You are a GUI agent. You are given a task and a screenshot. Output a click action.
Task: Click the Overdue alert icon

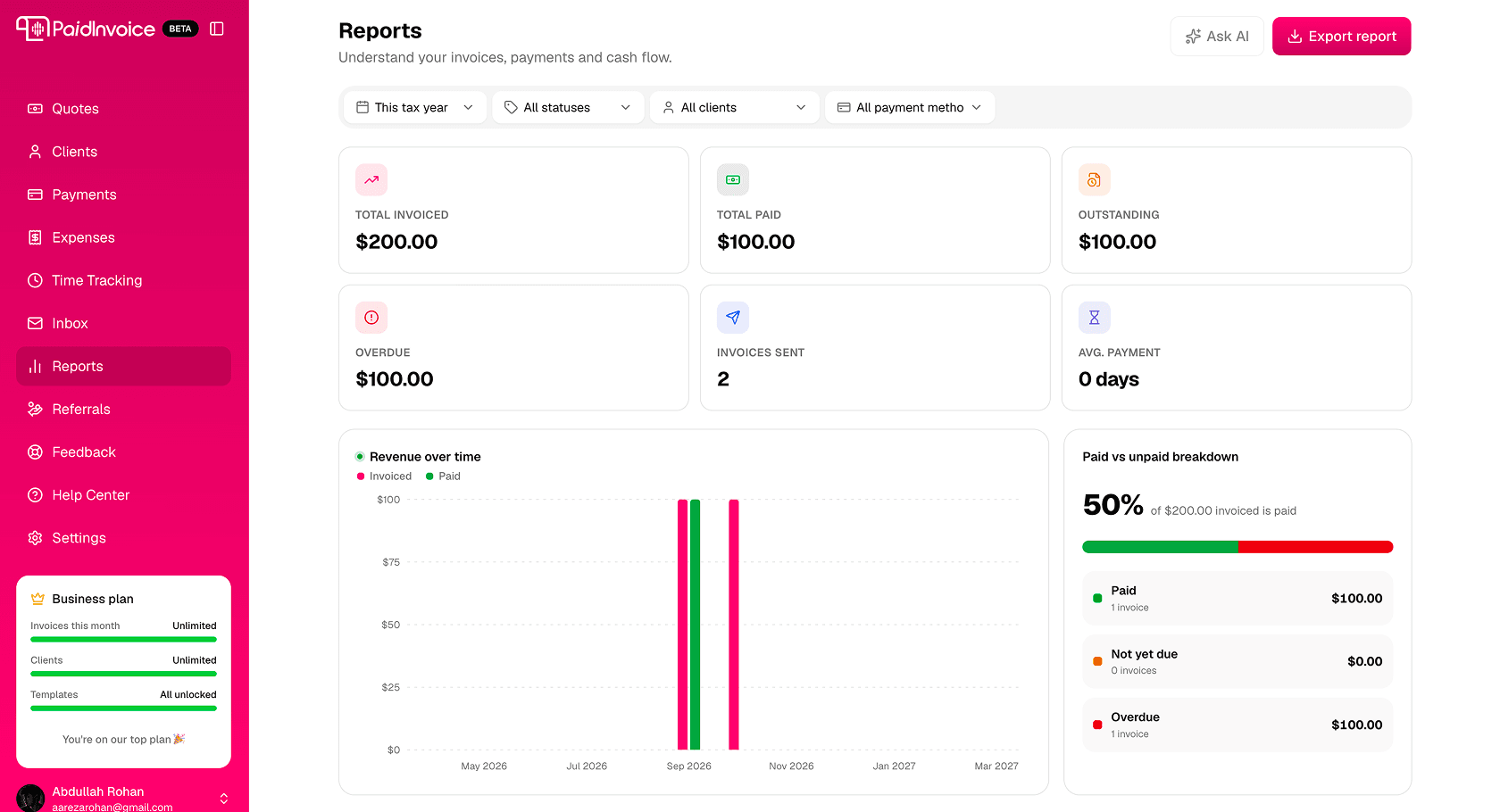[x=371, y=318]
